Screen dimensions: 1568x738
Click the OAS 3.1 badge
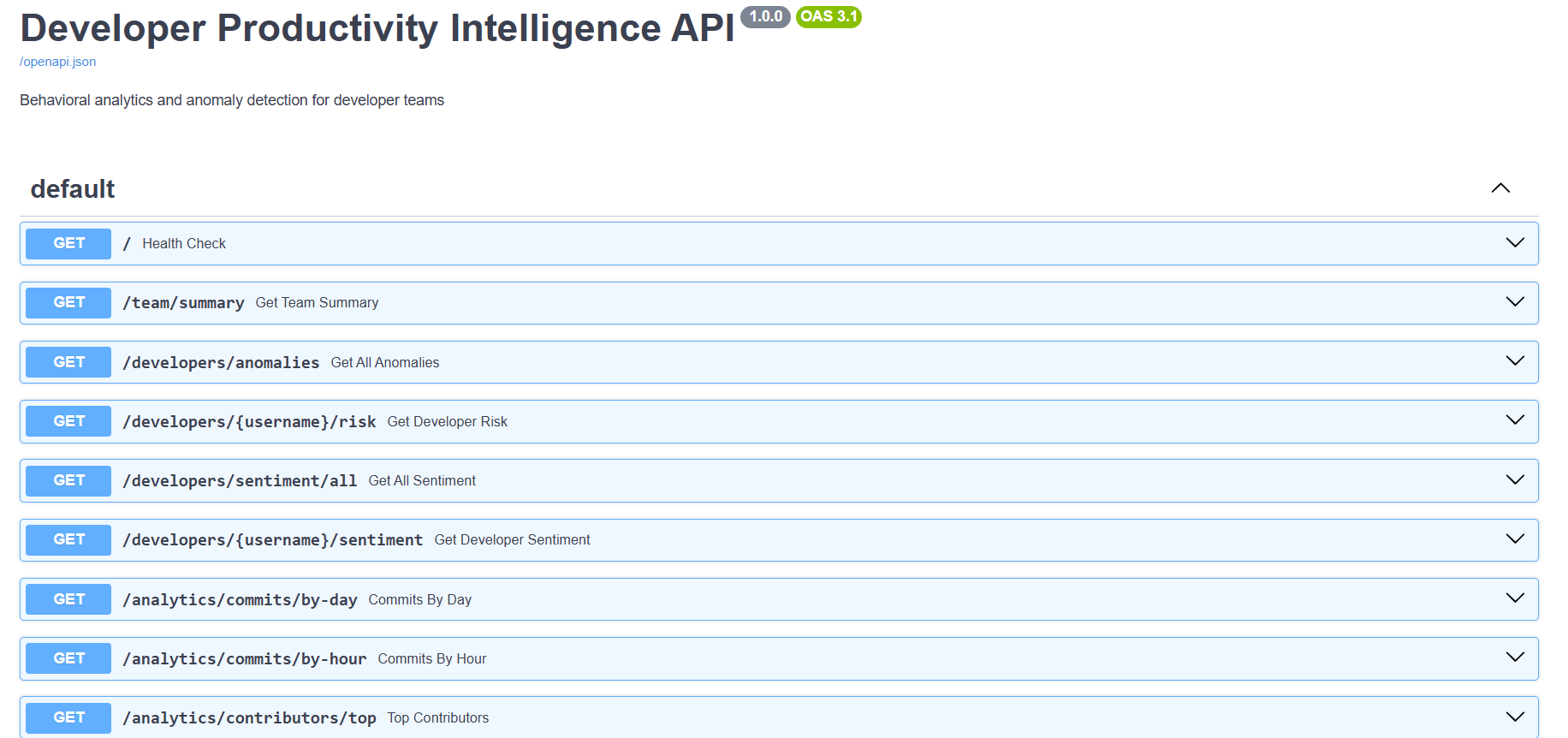point(829,16)
